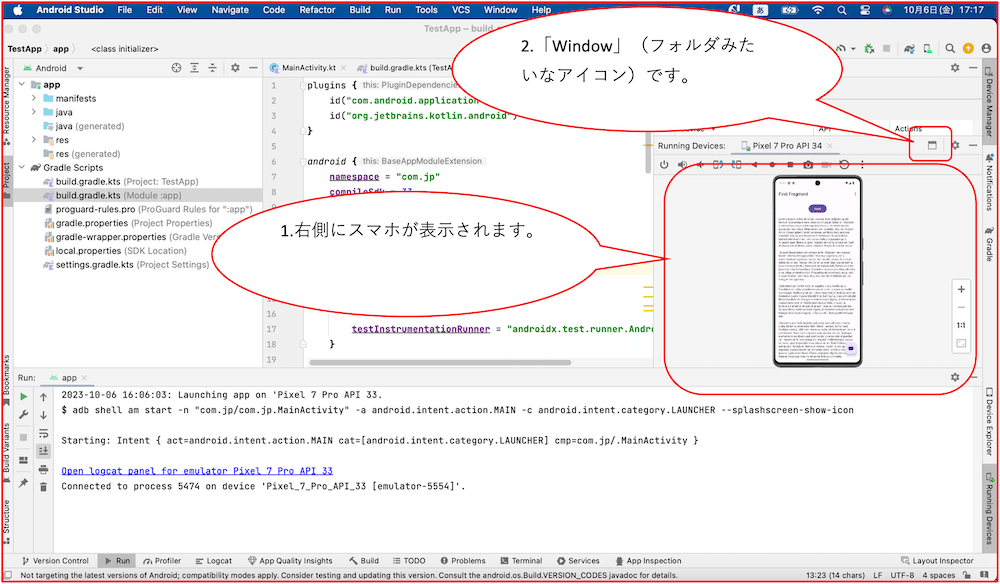Collapse the app module tree node
The image size is (1000, 584).
pos(22,85)
